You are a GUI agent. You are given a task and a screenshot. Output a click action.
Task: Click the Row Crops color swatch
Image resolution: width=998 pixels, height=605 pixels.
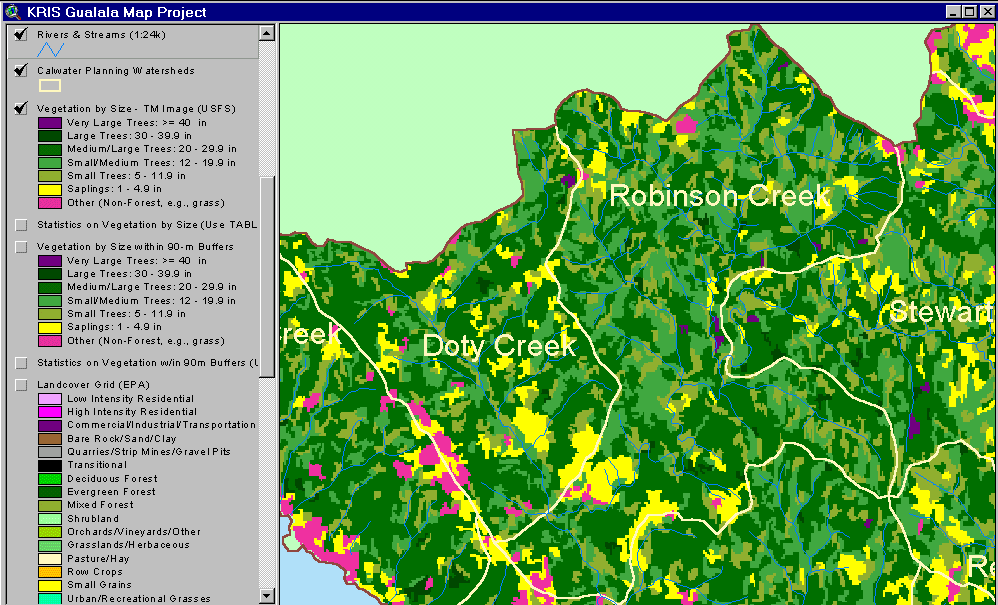[x=50, y=573]
